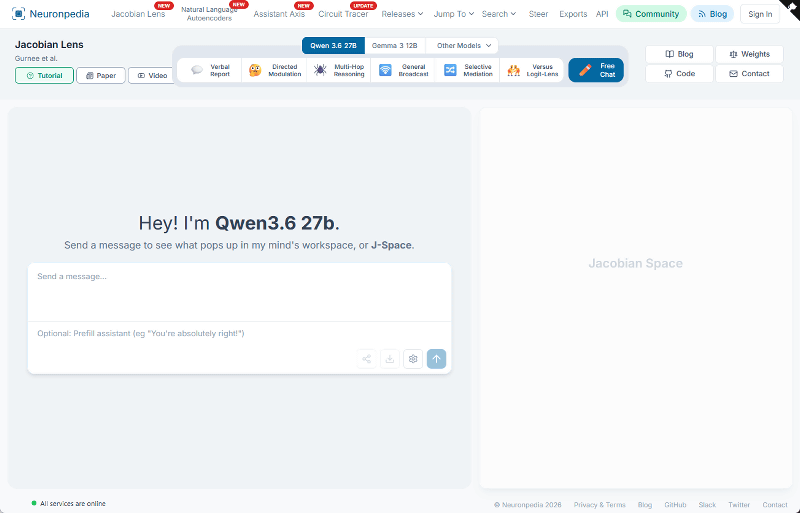Start a Free Chat session
This screenshot has width=800, height=513.
point(596,70)
